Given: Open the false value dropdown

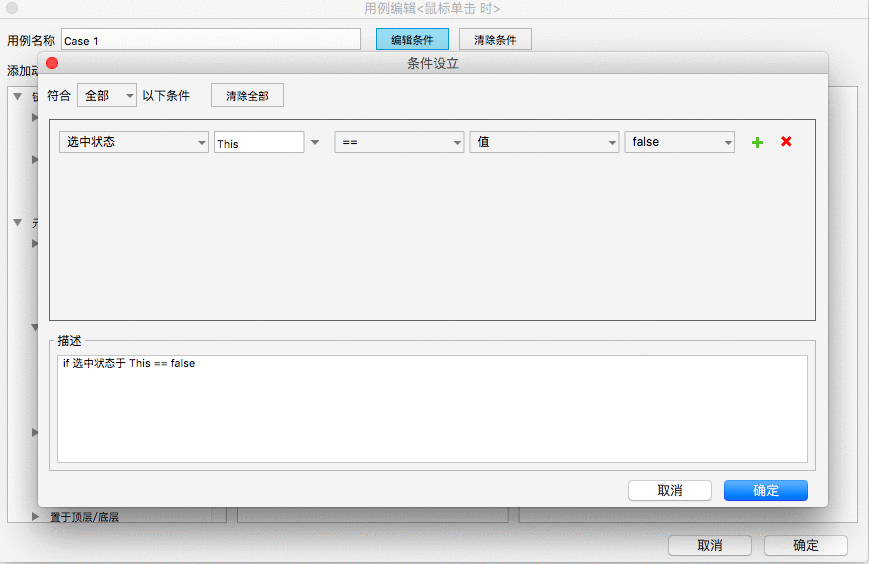Looking at the screenshot, I should click(x=679, y=142).
